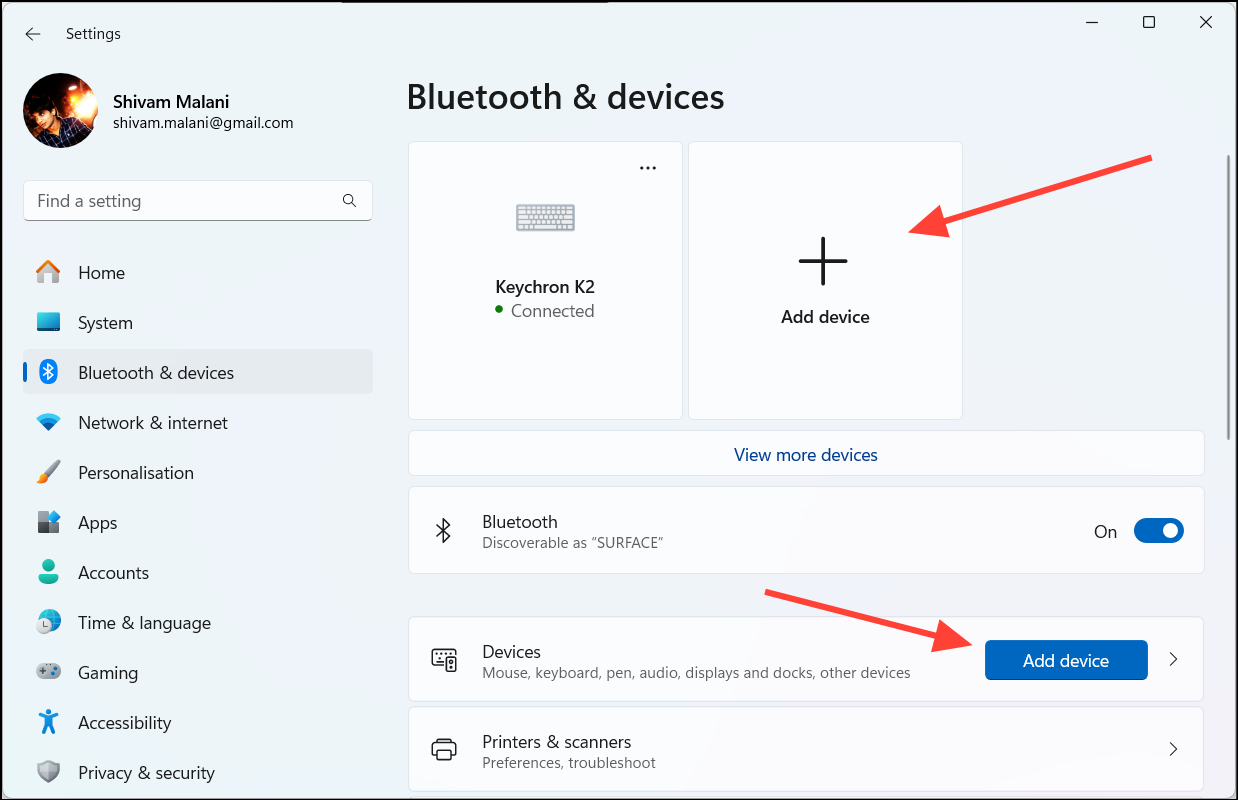Click Discoverable as "SURFACE" text
Screen dimensions: 1238x800
click(x=573, y=543)
